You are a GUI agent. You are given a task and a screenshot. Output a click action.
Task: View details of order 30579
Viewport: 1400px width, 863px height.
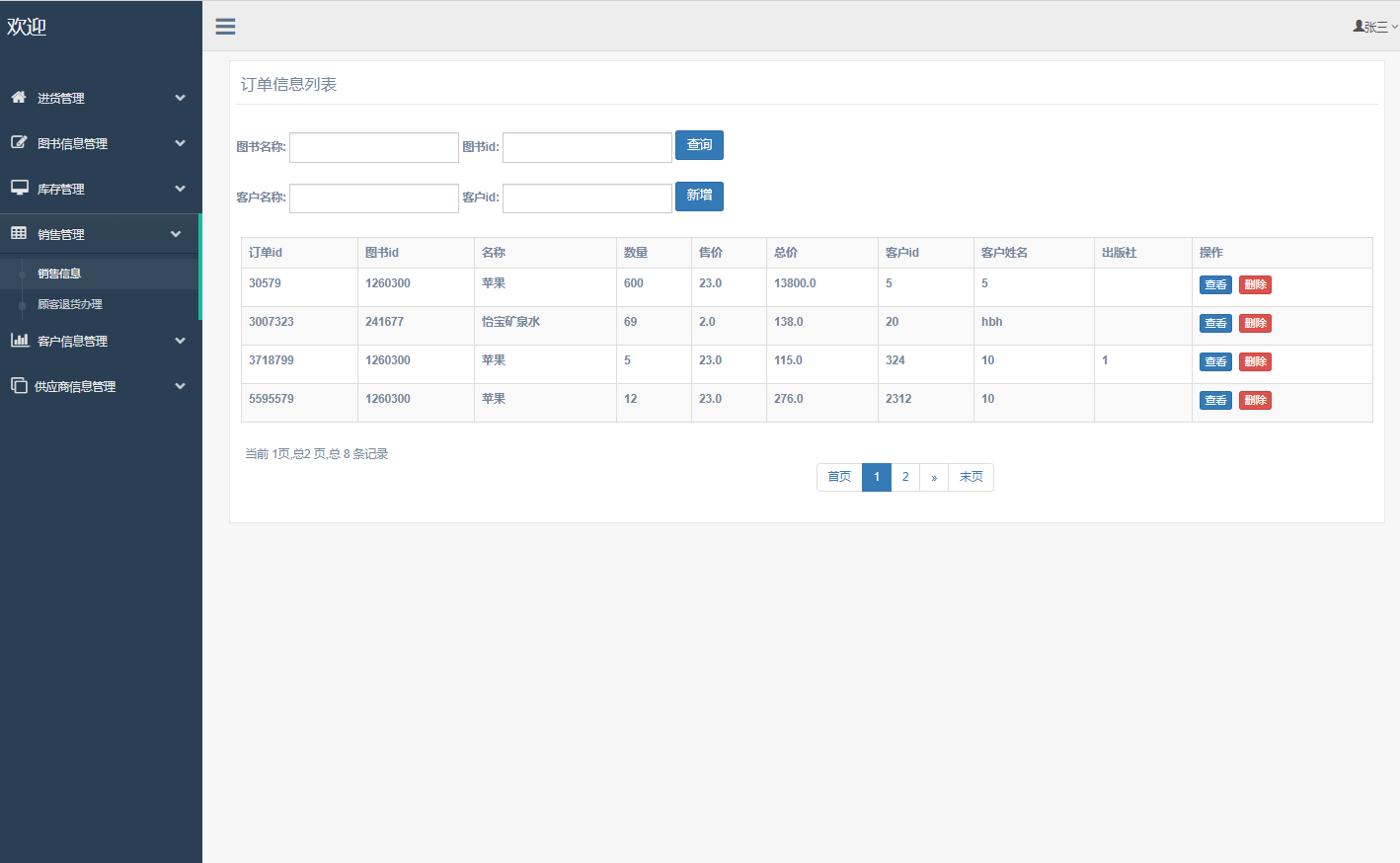1215,285
